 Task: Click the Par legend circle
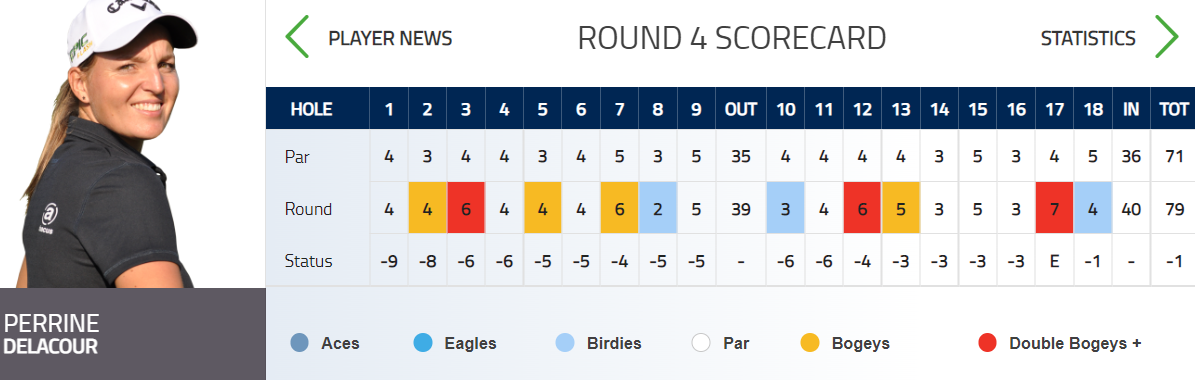tap(701, 343)
